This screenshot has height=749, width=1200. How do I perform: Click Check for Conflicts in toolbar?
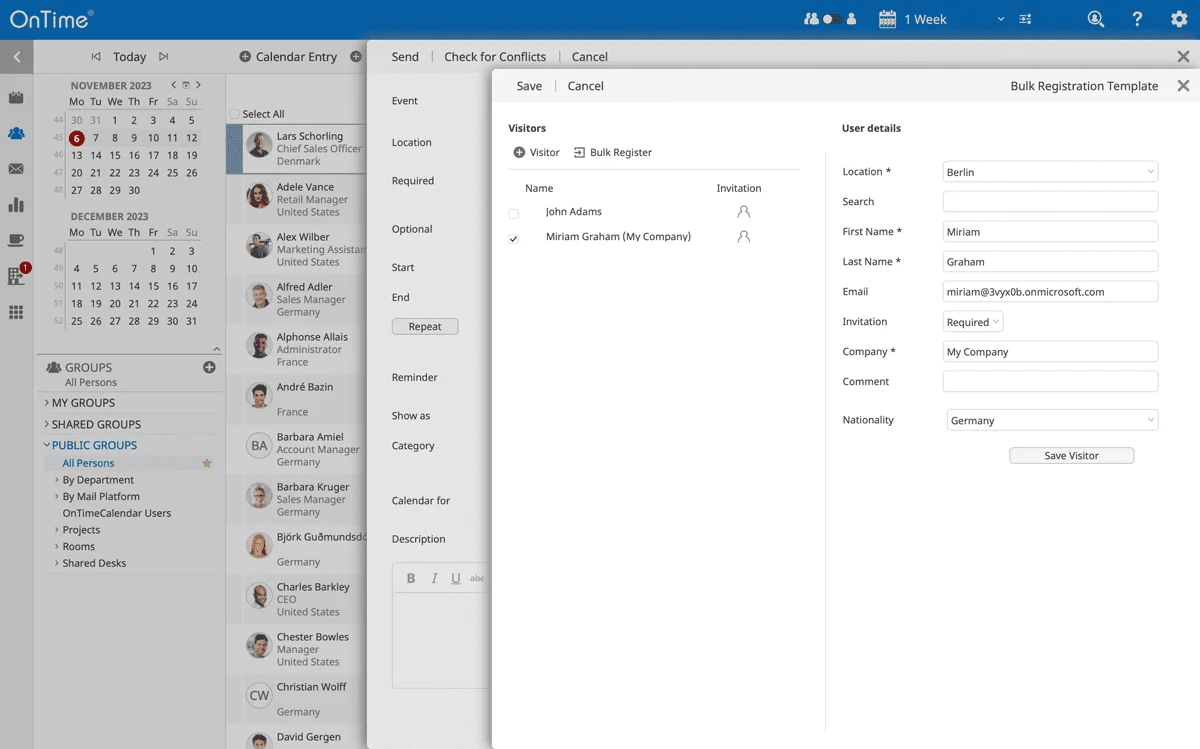[495, 57]
